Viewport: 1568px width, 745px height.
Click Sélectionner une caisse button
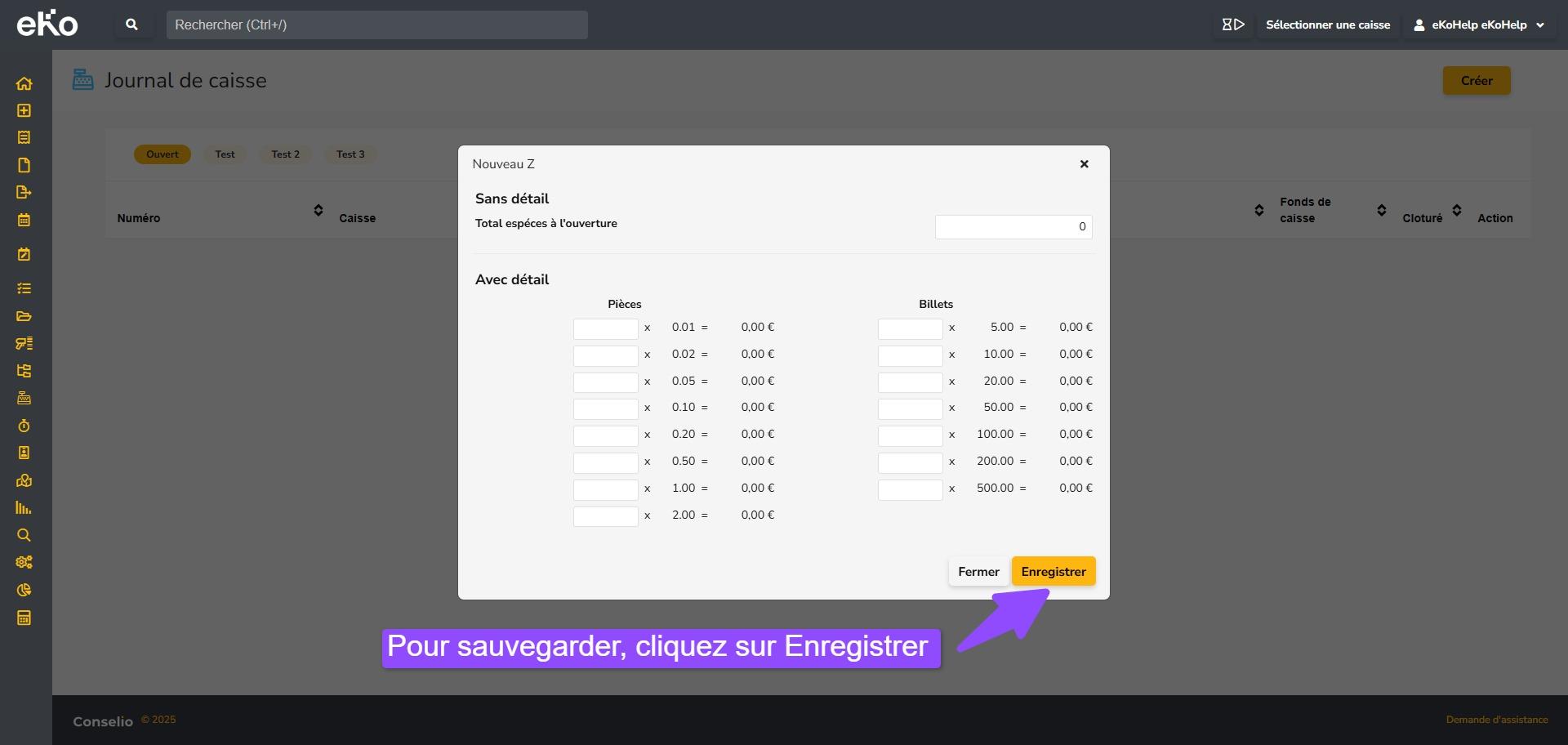(1327, 25)
